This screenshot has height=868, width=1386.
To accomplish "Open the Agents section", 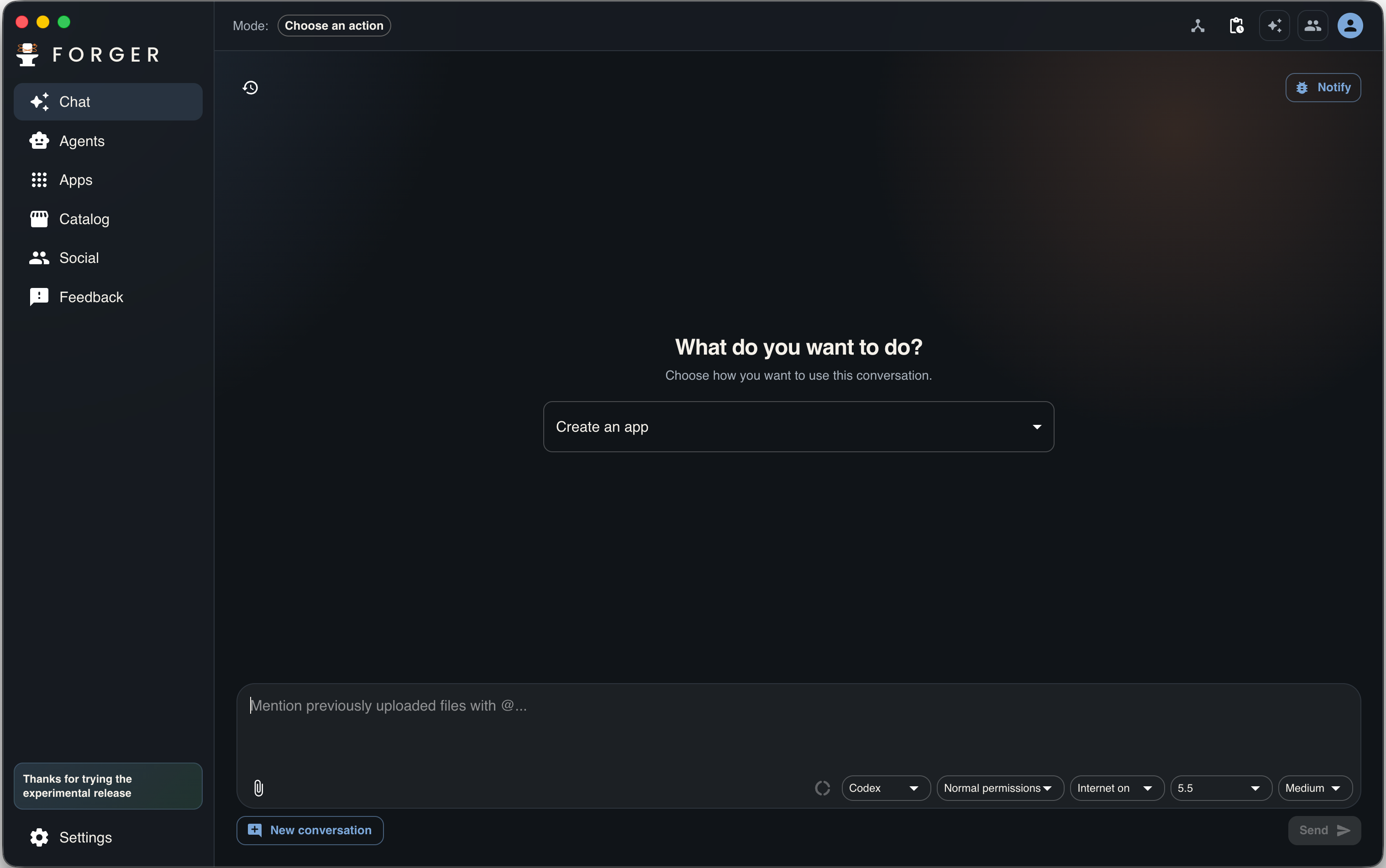I will (108, 141).
